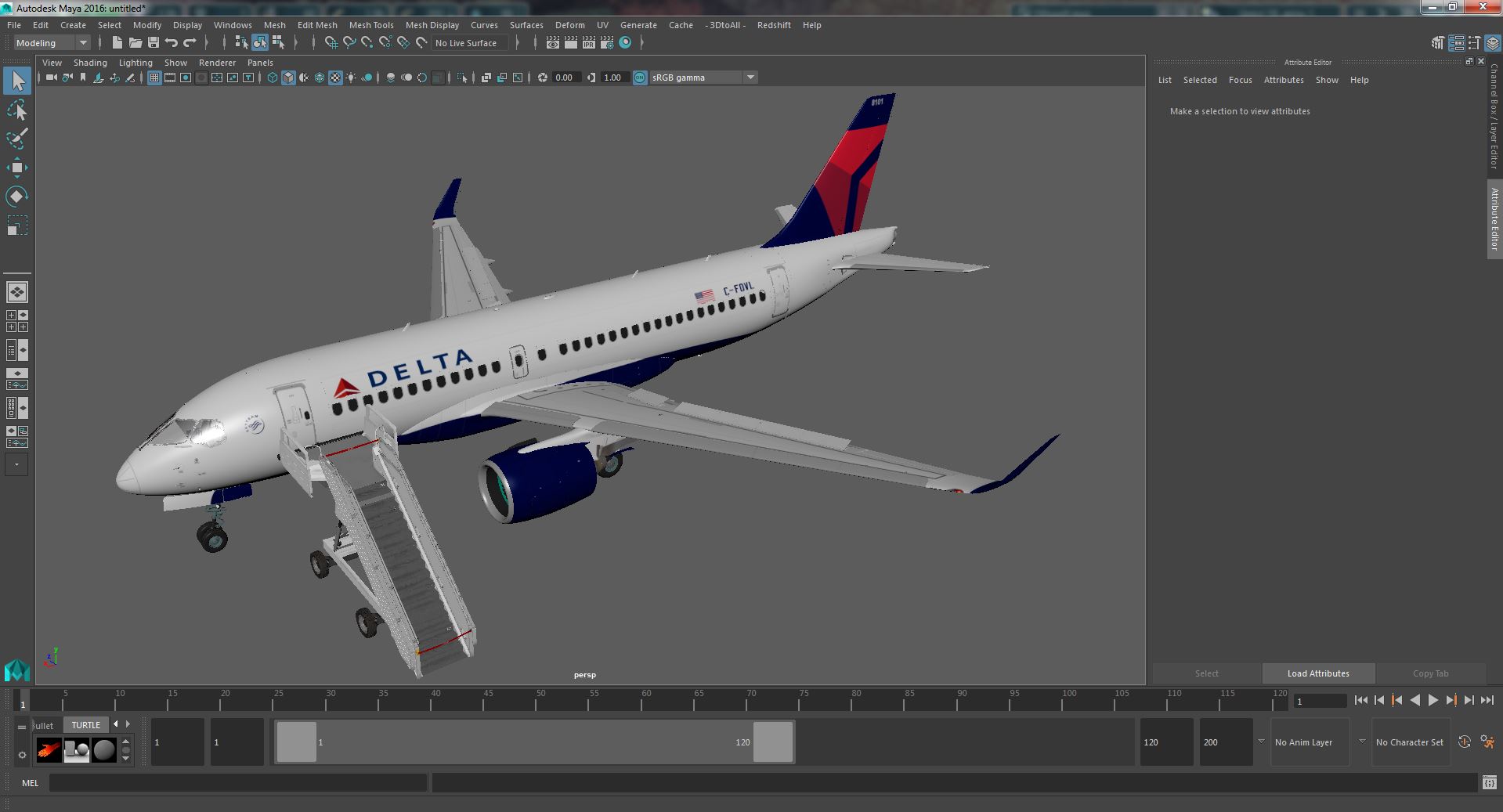Snap to points icon
The image size is (1503, 812).
367,43
